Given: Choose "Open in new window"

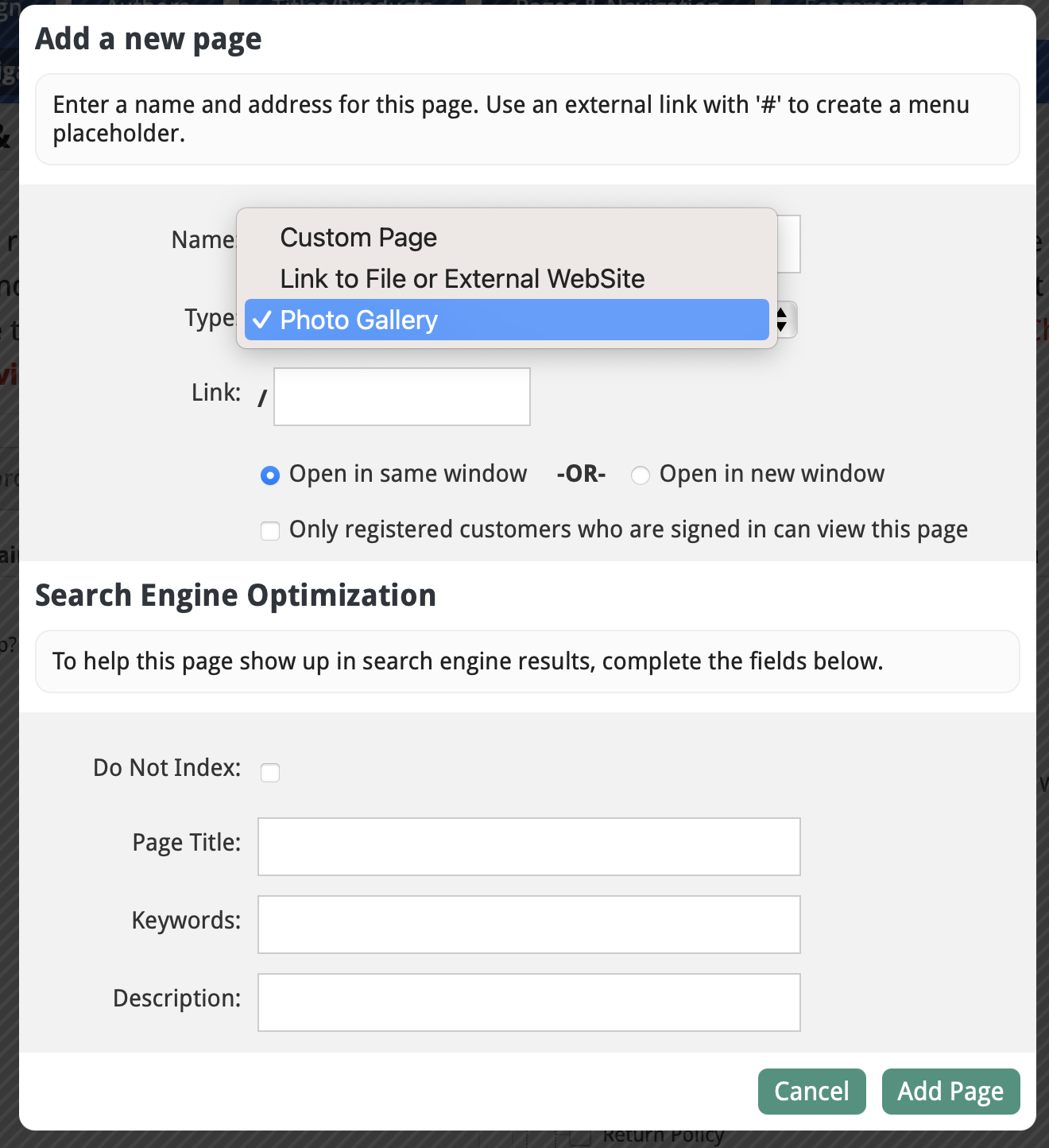Looking at the screenshot, I should point(641,475).
